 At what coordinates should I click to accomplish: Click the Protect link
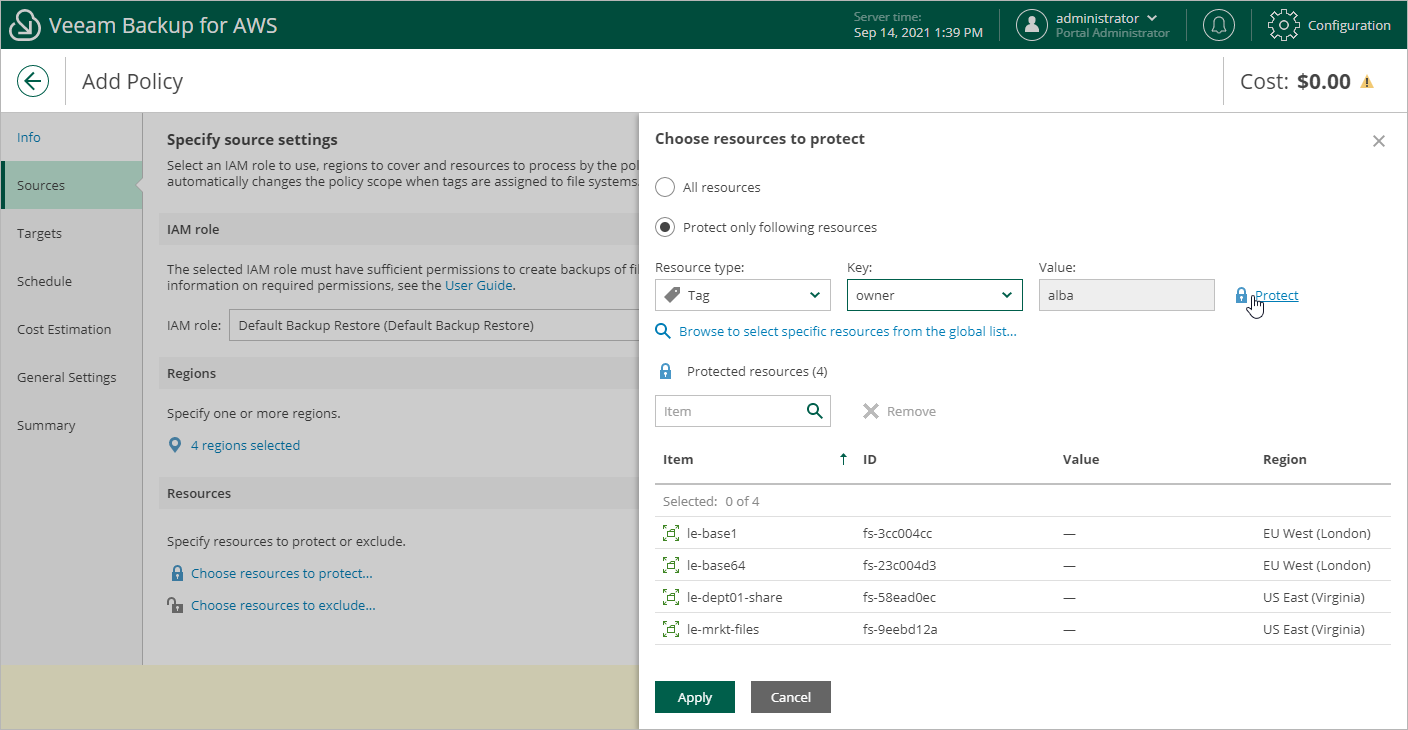pos(1276,295)
